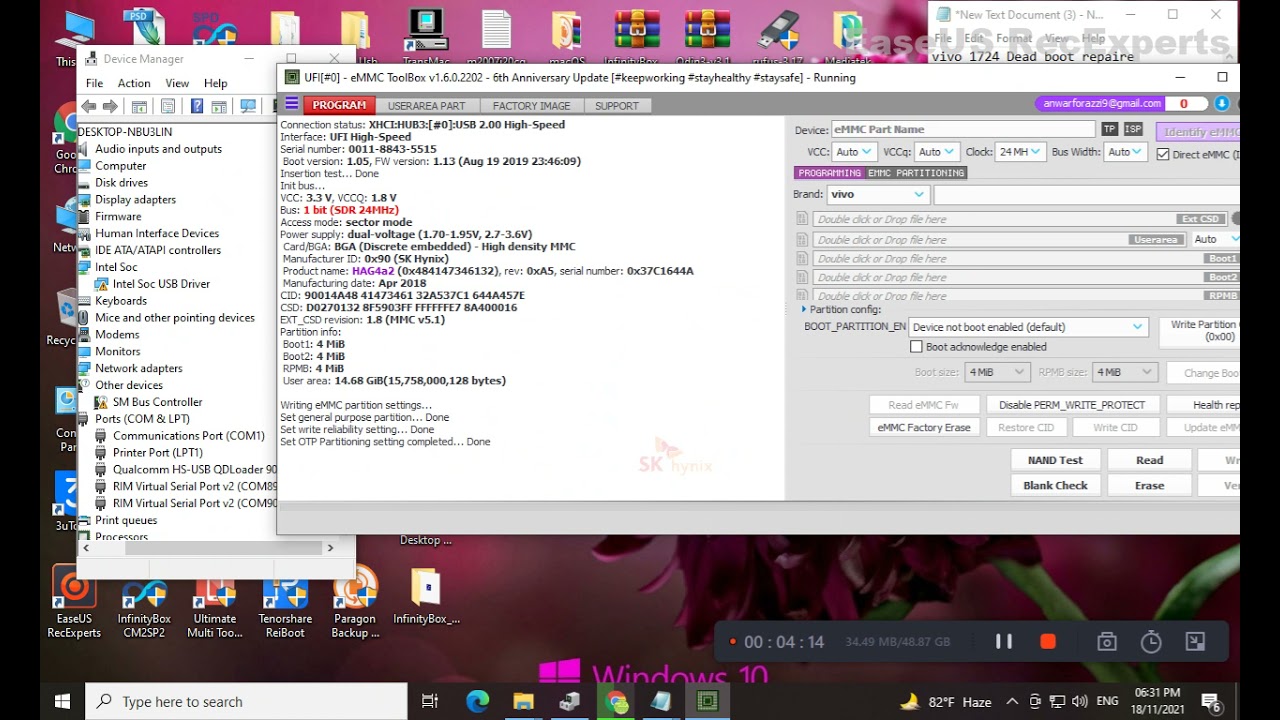Toggle the ISP mode button
The image size is (1280, 720).
point(1133,129)
